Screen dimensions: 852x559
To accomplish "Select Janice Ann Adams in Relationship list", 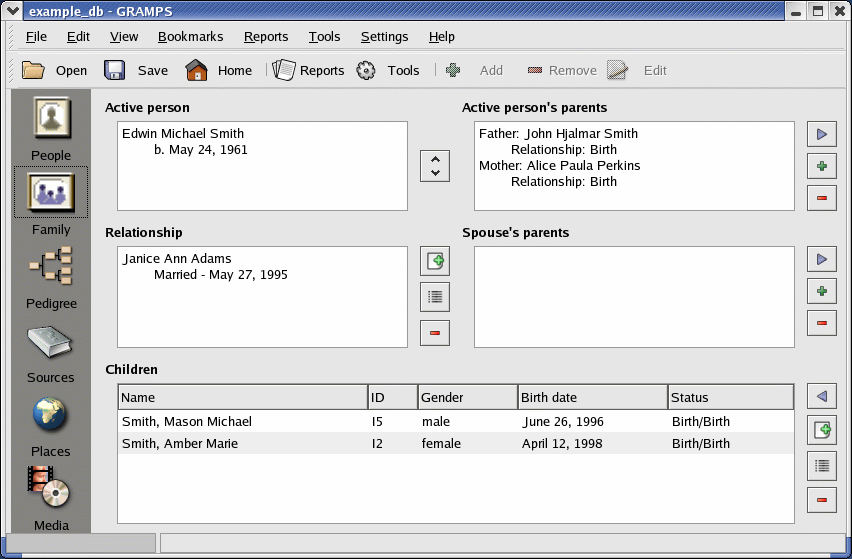I will click(177, 259).
